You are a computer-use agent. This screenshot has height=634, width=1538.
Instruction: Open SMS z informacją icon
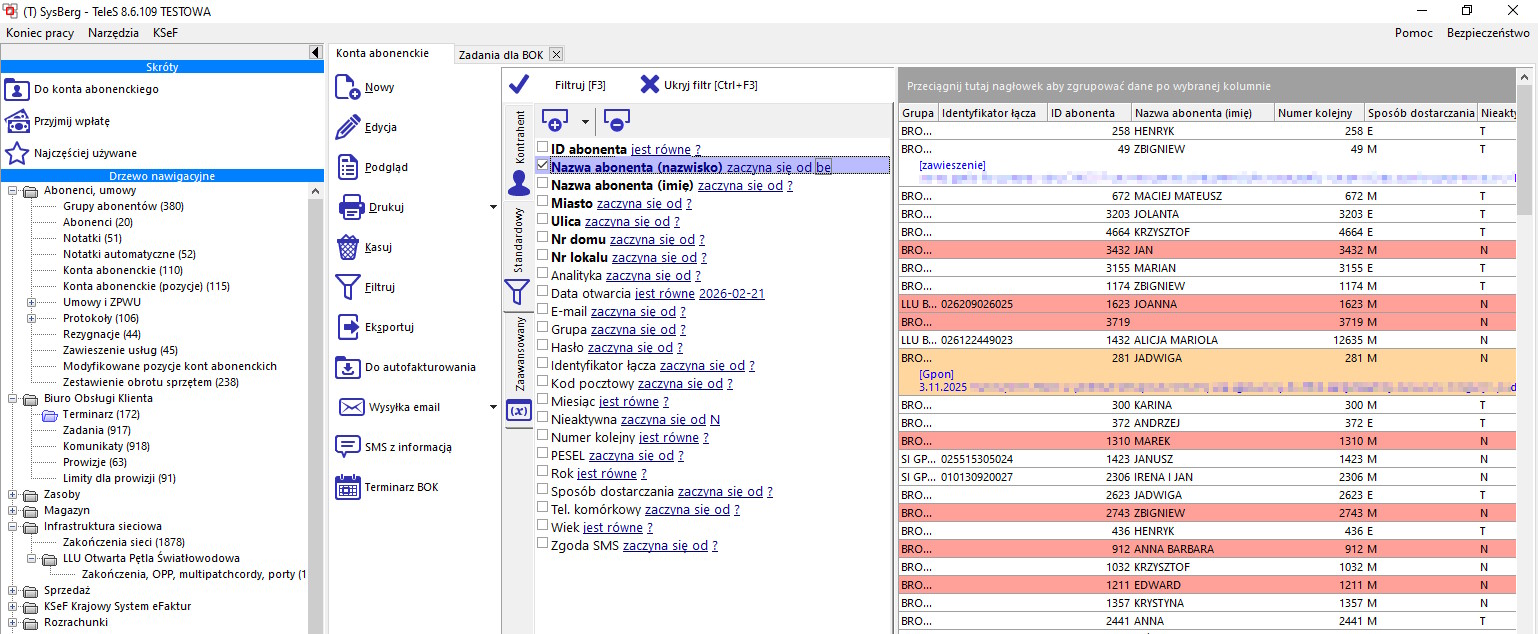point(348,447)
